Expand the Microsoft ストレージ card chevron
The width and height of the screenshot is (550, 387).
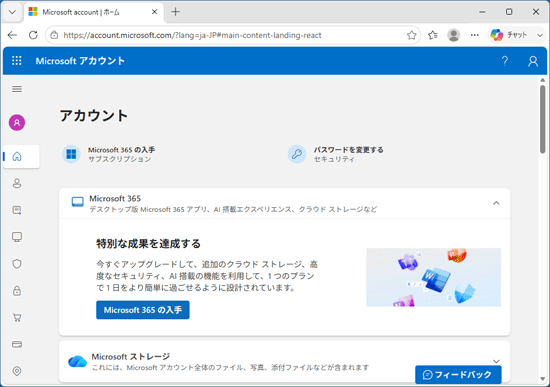coord(496,361)
